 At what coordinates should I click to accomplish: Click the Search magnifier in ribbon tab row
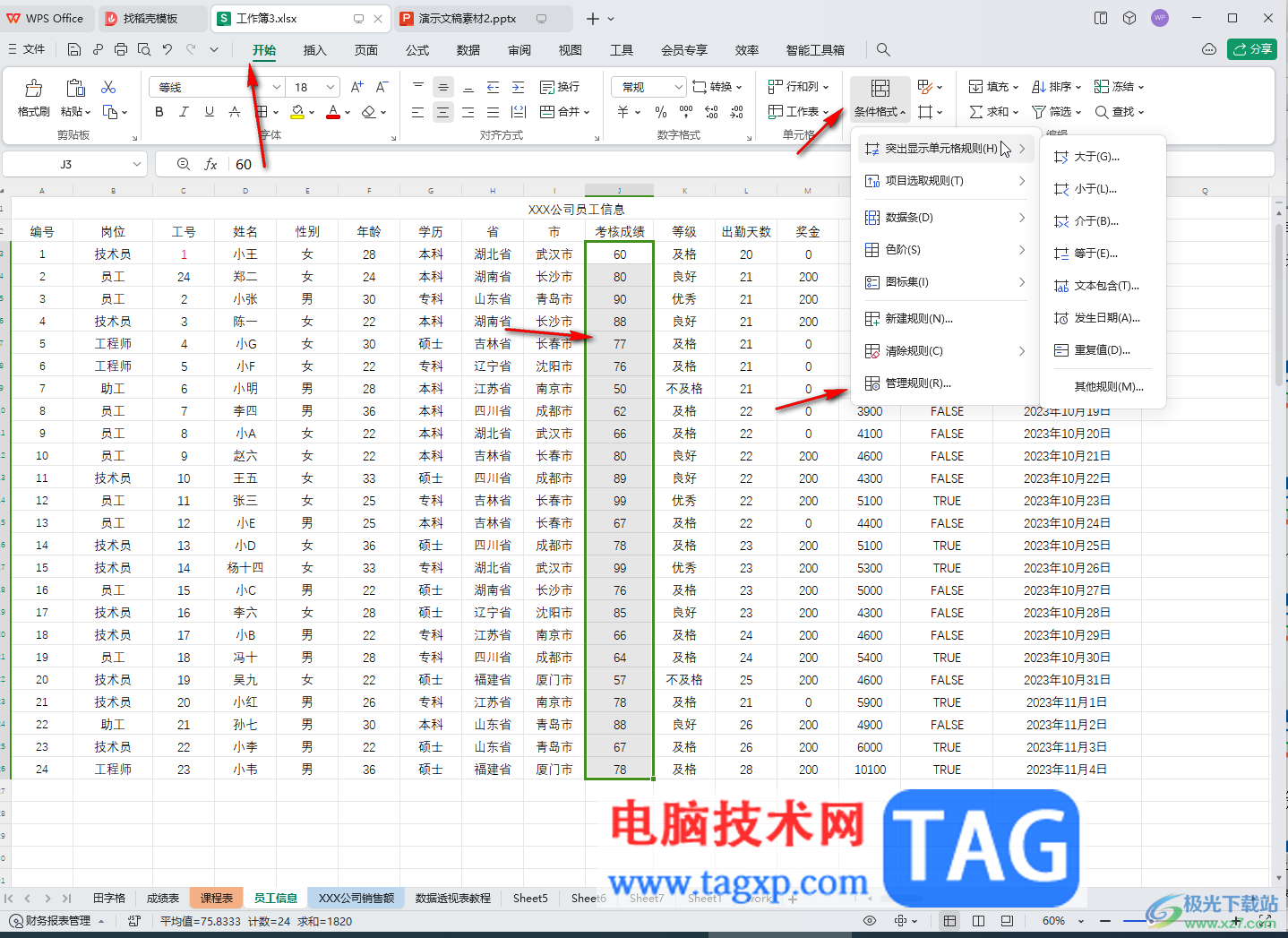click(883, 49)
